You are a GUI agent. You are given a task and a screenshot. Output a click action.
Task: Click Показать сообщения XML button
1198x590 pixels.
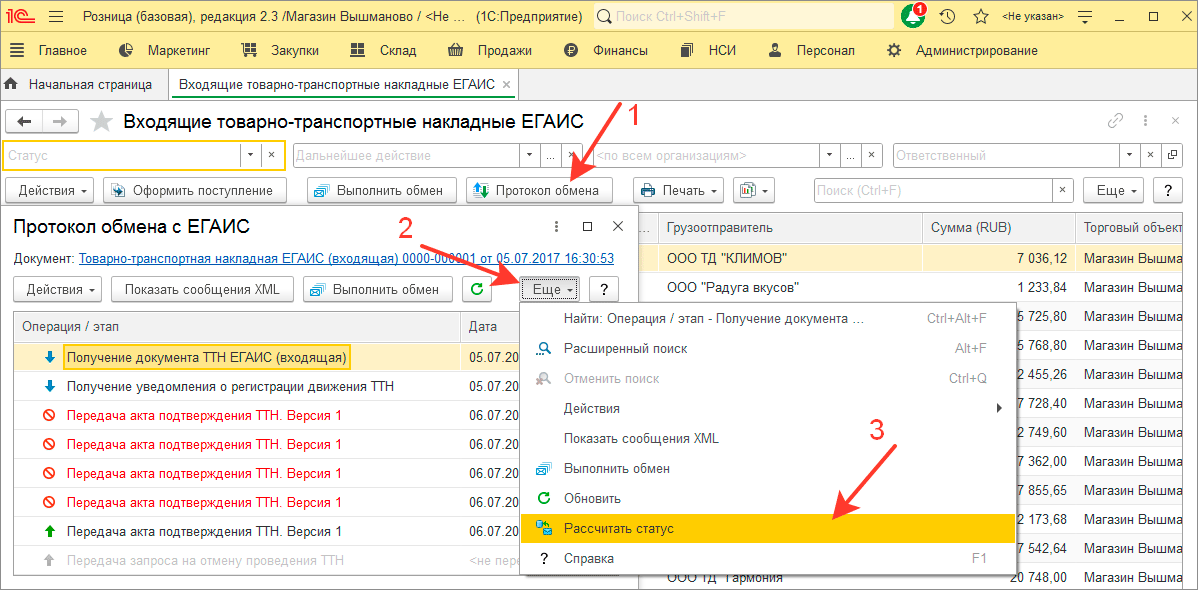coord(202,290)
